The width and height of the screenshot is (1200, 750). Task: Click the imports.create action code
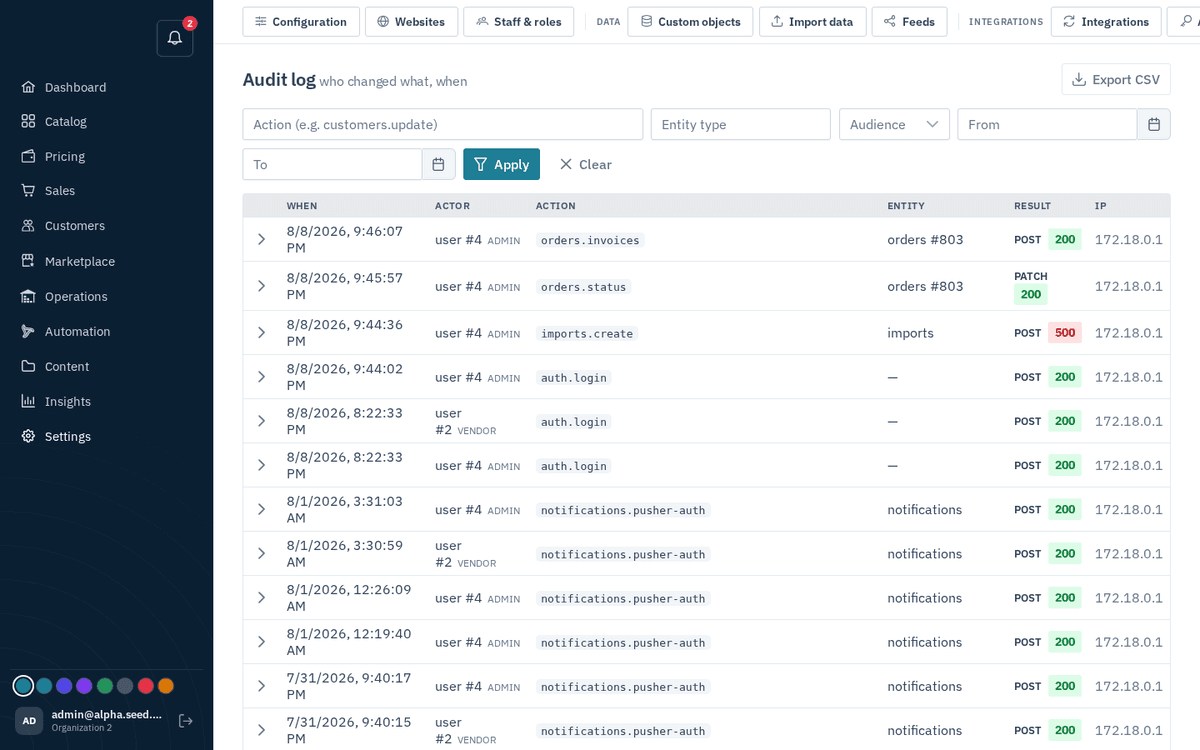587,333
